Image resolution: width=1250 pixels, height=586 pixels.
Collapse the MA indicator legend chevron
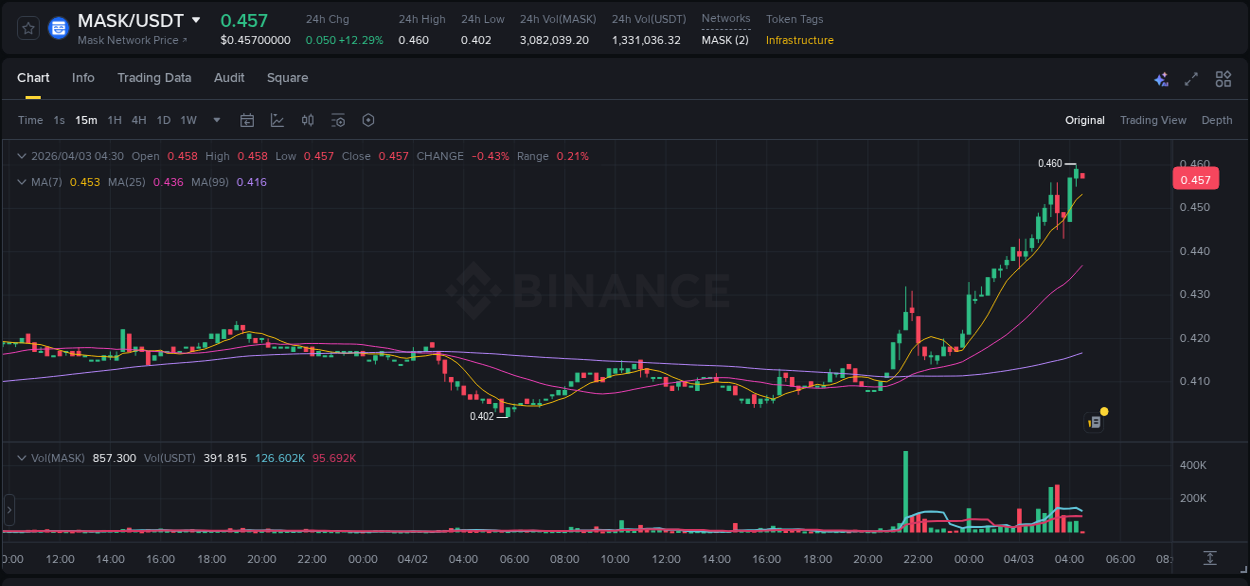22,182
